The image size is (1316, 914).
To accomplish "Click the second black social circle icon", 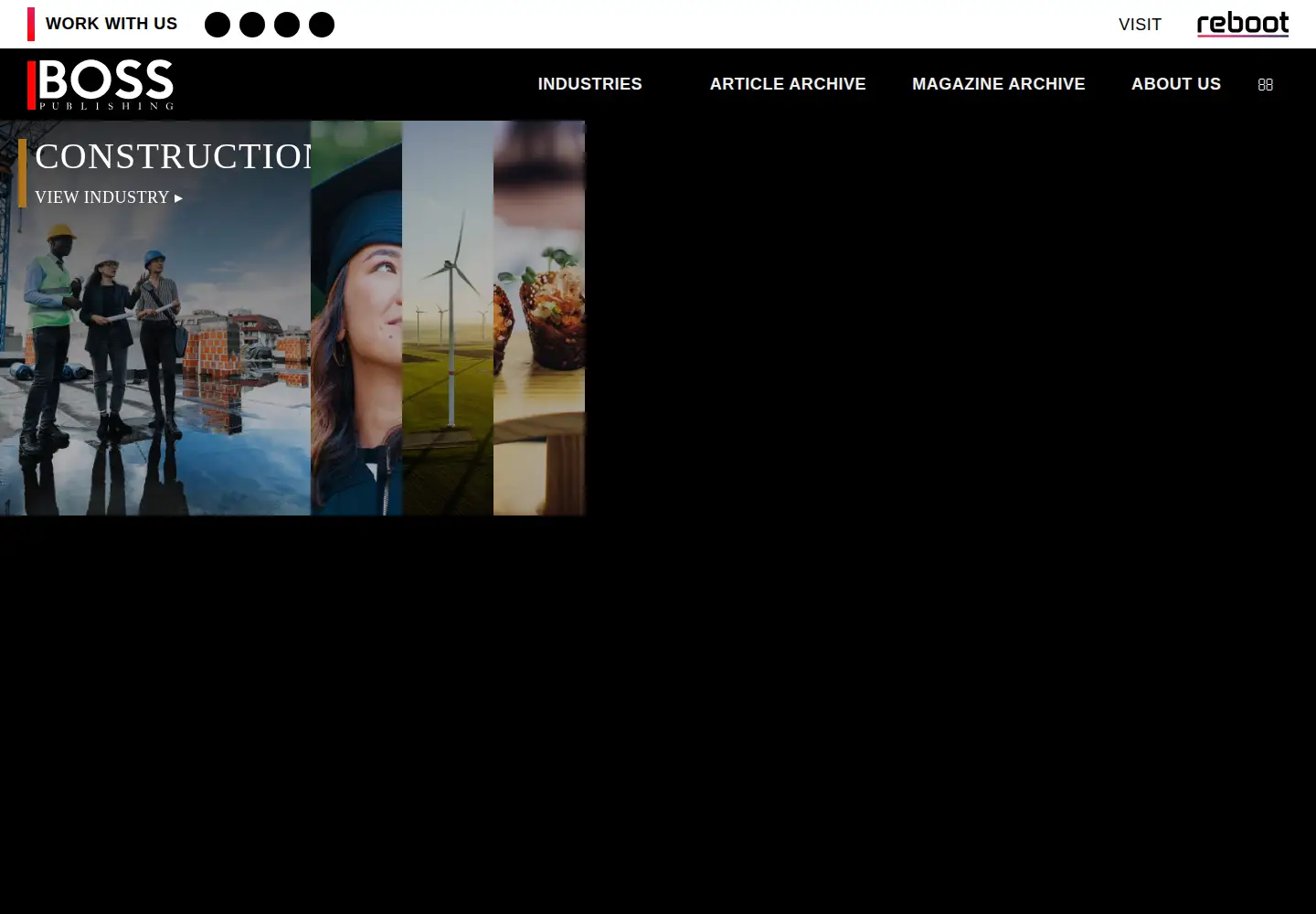I will pyautogui.click(x=252, y=25).
